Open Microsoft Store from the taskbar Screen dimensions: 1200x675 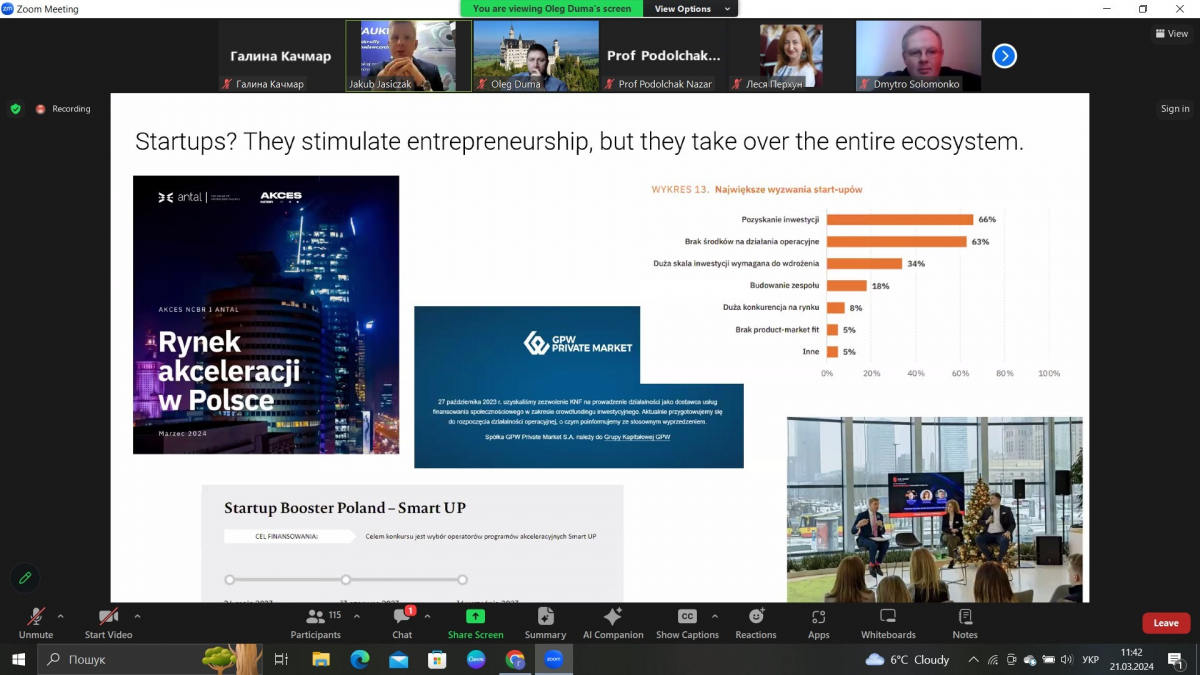[x=437, y=659]
